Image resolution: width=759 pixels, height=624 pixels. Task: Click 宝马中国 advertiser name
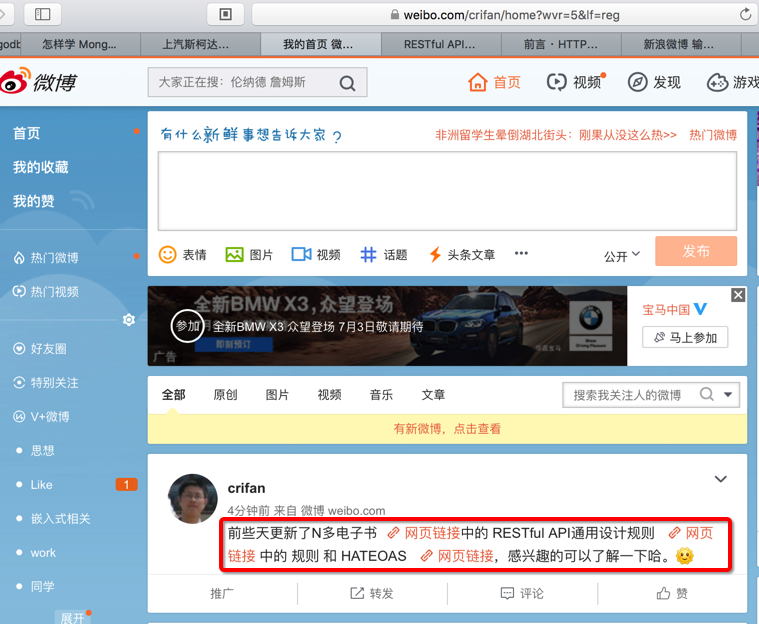666,310
